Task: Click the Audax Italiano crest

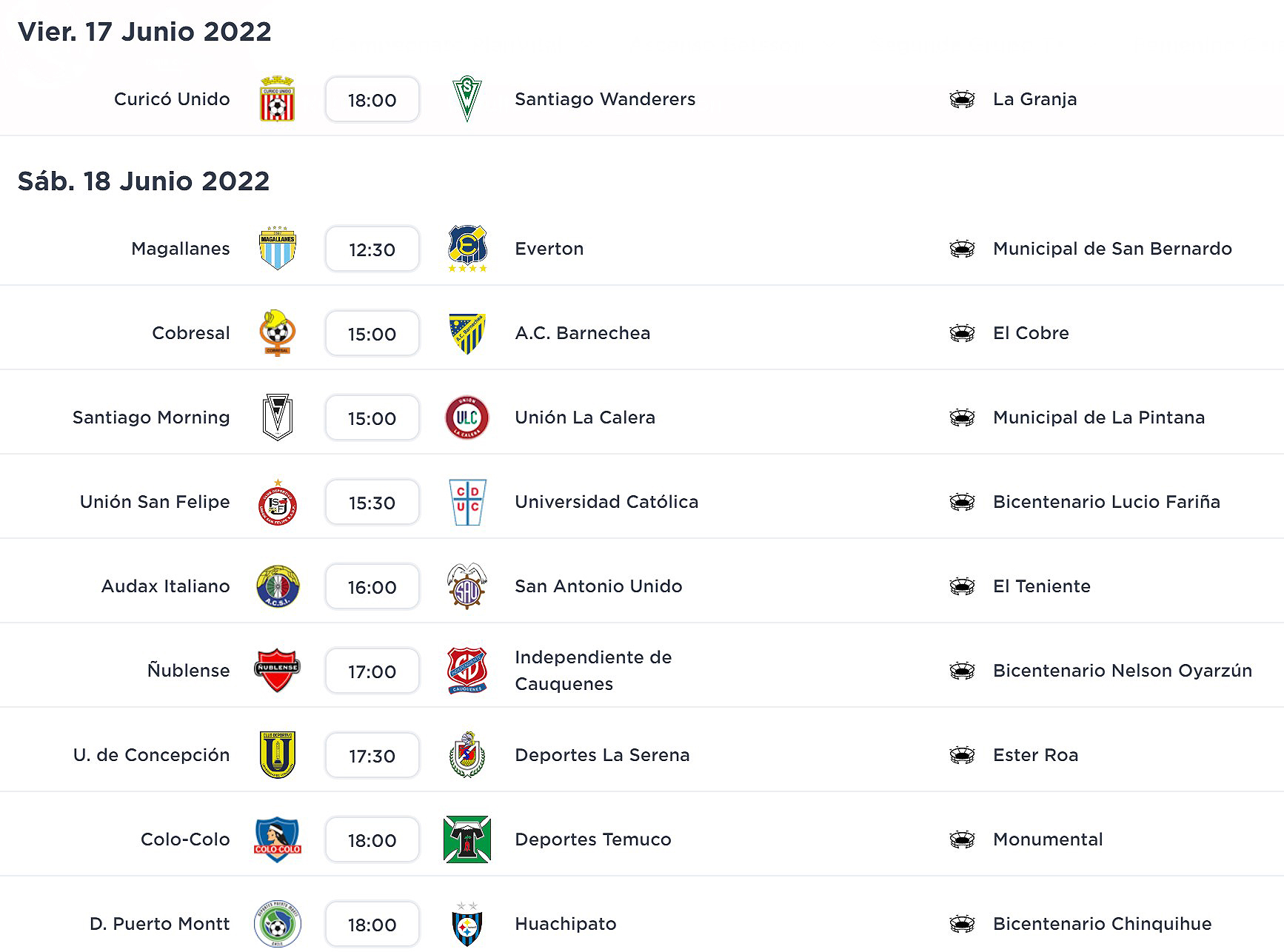Action: [277, 586]
